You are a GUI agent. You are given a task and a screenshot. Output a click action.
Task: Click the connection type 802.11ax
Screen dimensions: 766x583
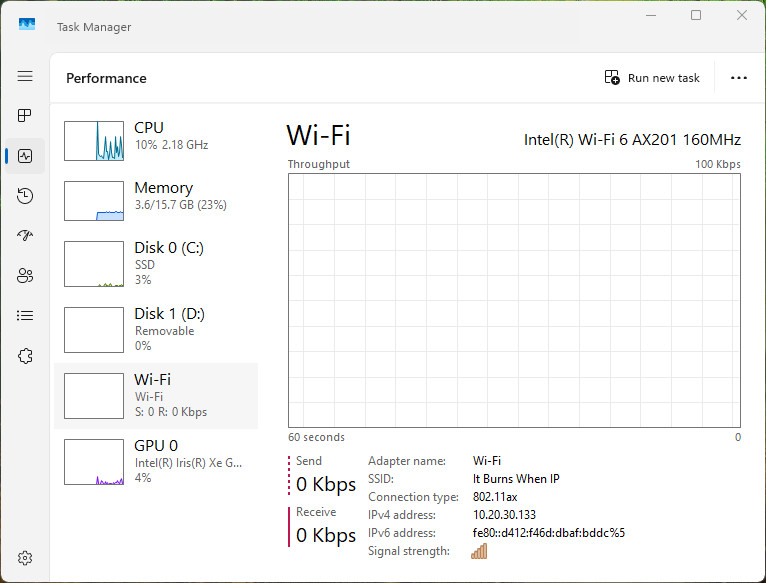pyautogui.click(x=495, y=497)
